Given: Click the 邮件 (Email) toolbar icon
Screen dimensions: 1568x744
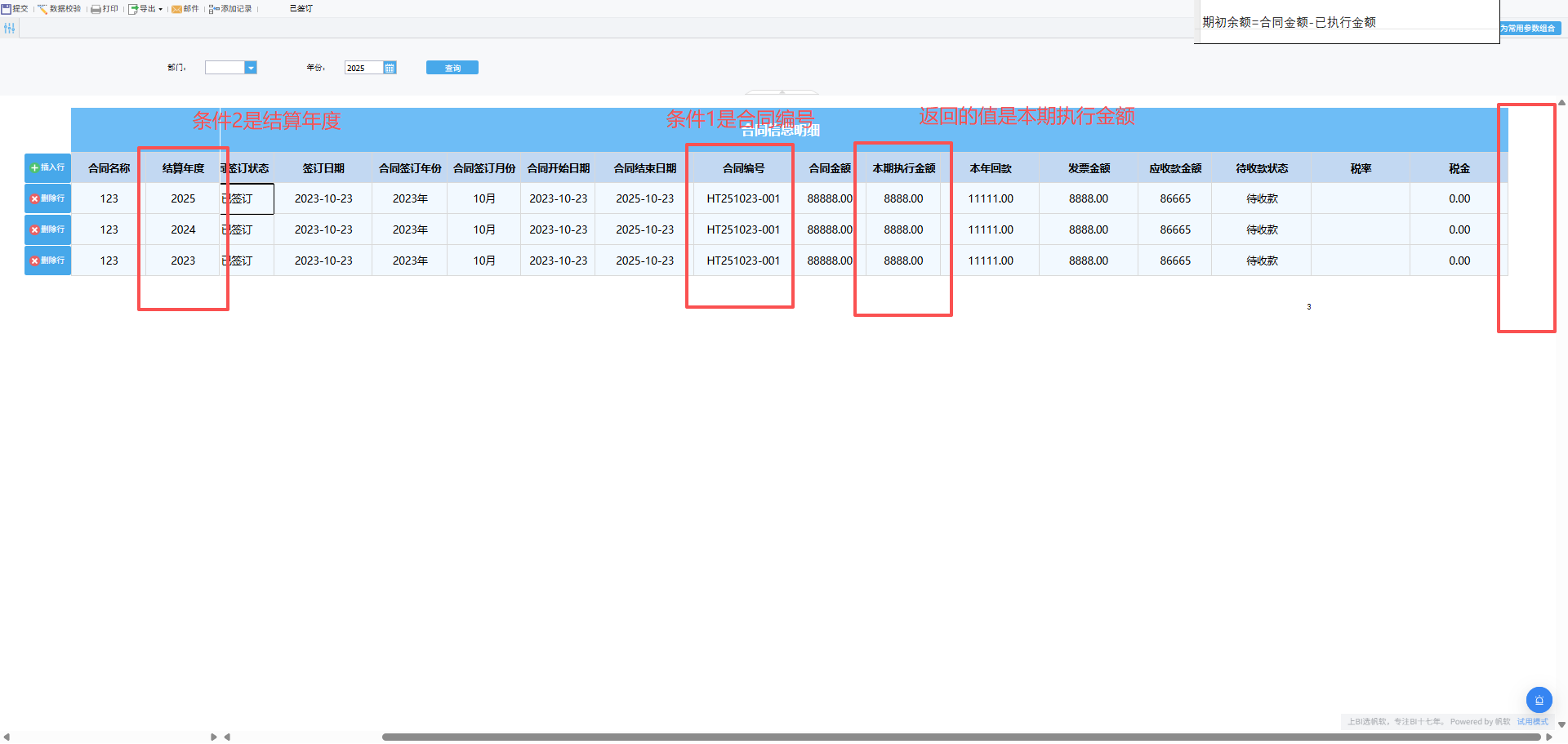Looking at the screenshot, I should (185, 9).
